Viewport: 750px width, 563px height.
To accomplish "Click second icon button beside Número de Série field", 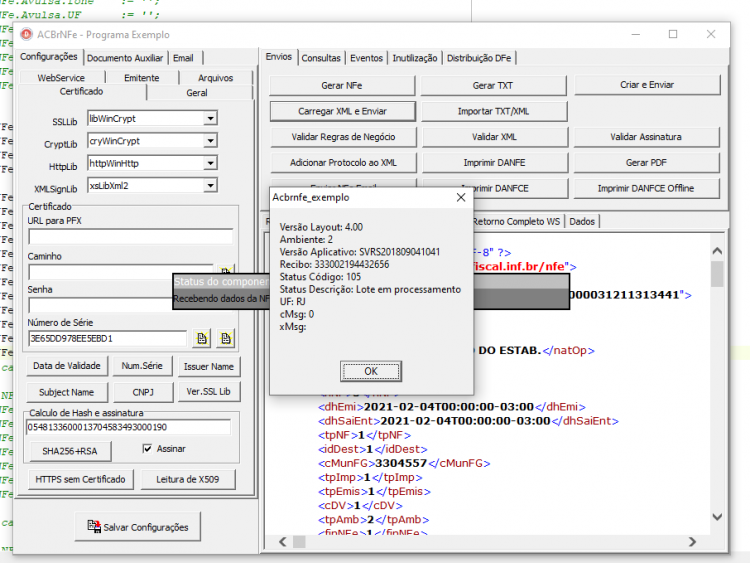I will [x=226, y=338].
